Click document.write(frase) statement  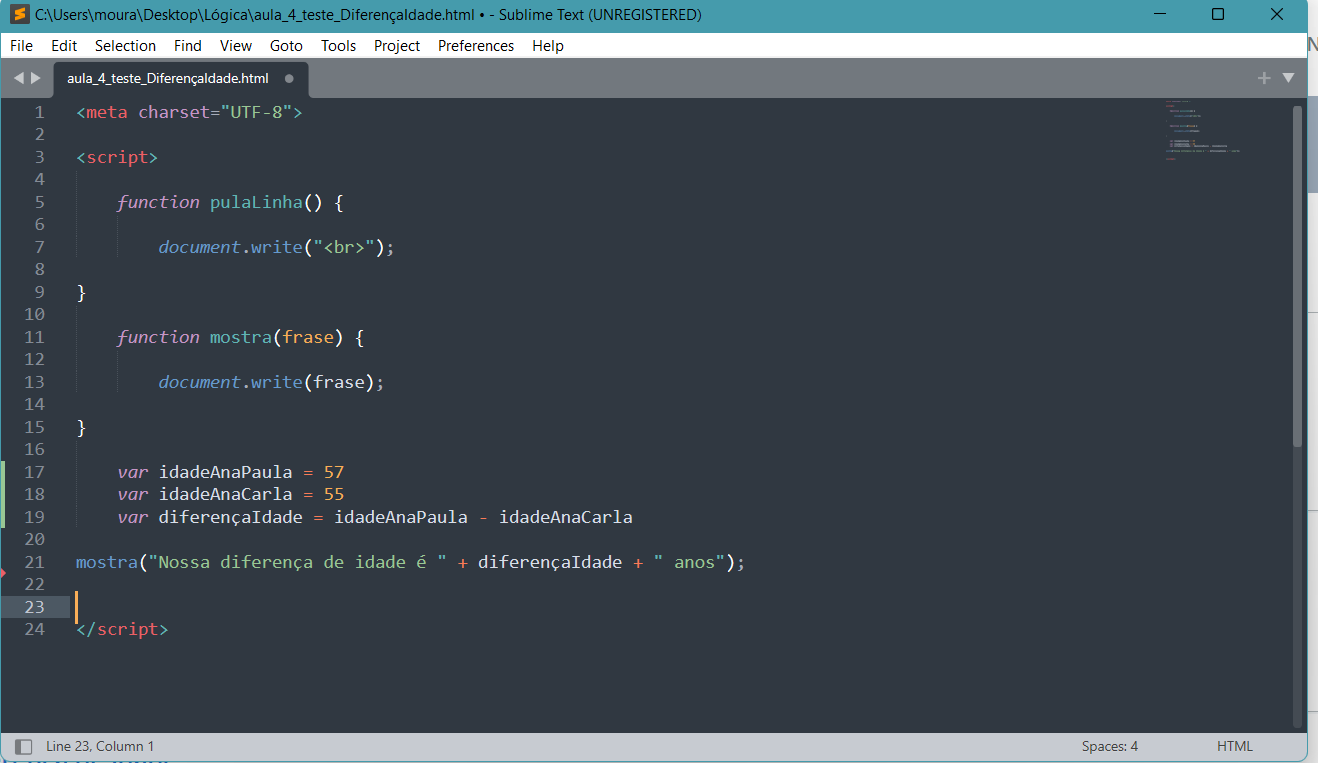(271, 382)
